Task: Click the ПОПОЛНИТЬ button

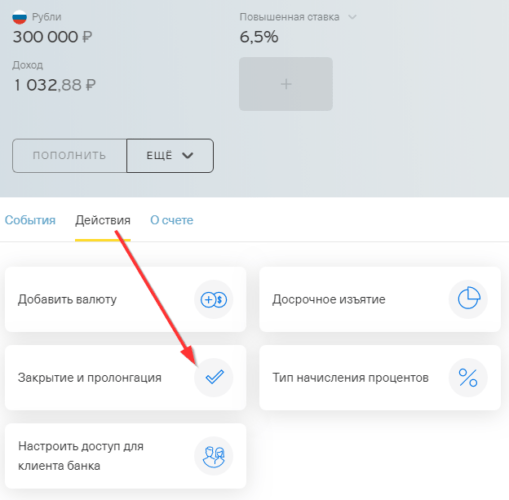Action: pos(69,156)
